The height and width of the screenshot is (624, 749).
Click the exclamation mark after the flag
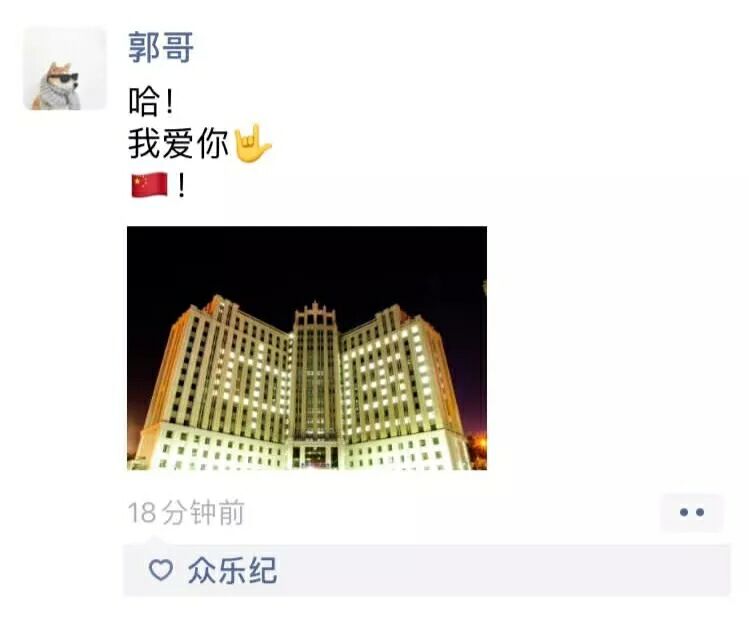[x=181, y=186]
